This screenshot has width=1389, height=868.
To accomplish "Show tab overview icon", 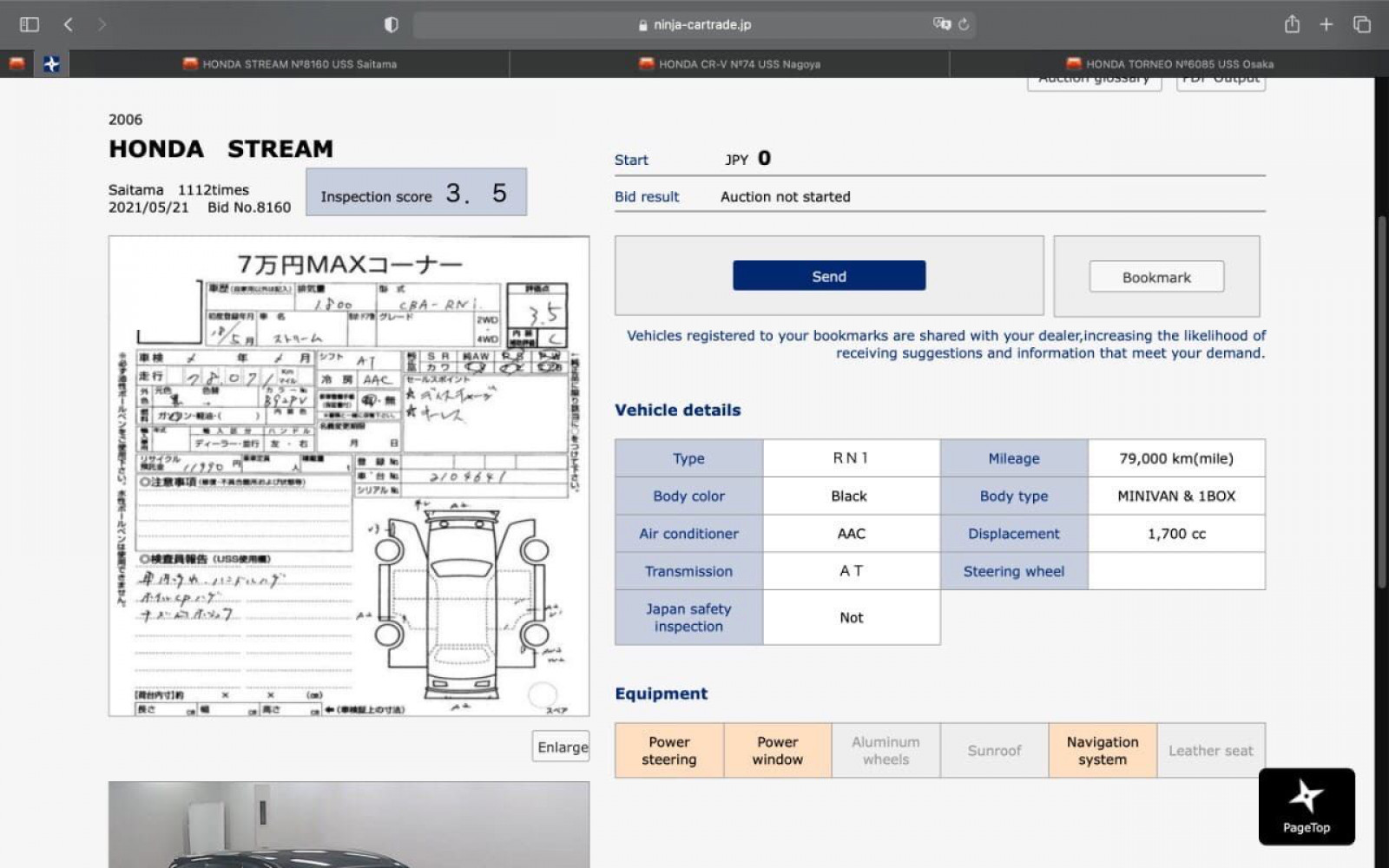I will [x=1361, y=24].
